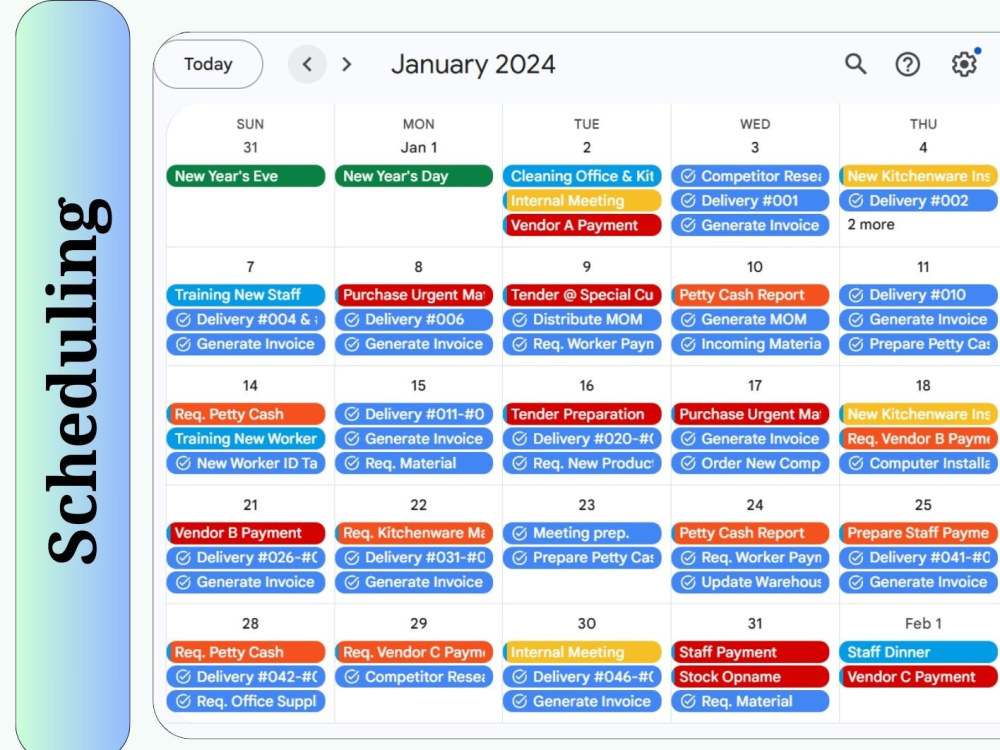Open Prepare Petty Cash task on Jan 11
Viewport: 1000px width, 750px height.
(919, 344)
